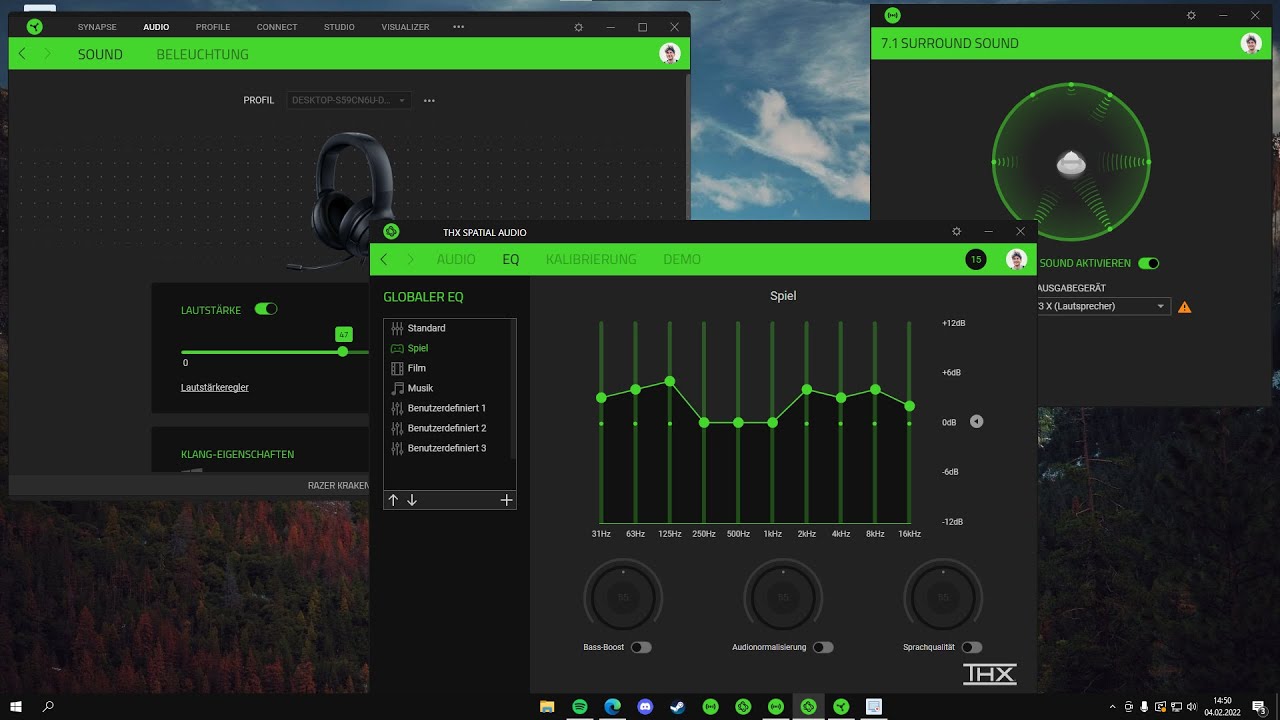Open Spotify from the taskbar
Viewport: 1280px width, 720px height.
580,707
